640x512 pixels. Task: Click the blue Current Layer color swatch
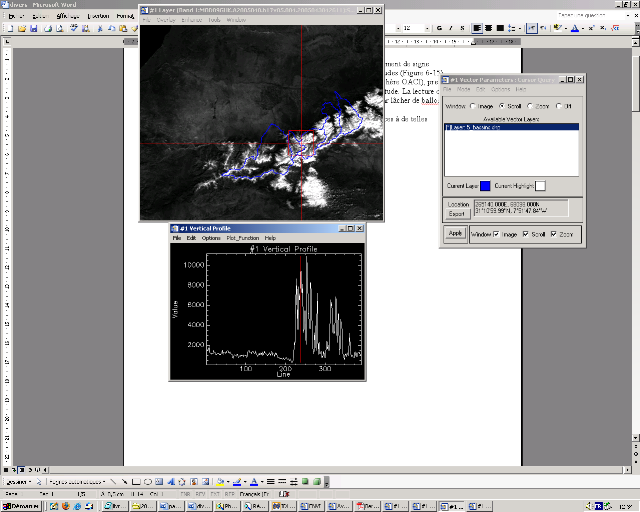point(485,185)
